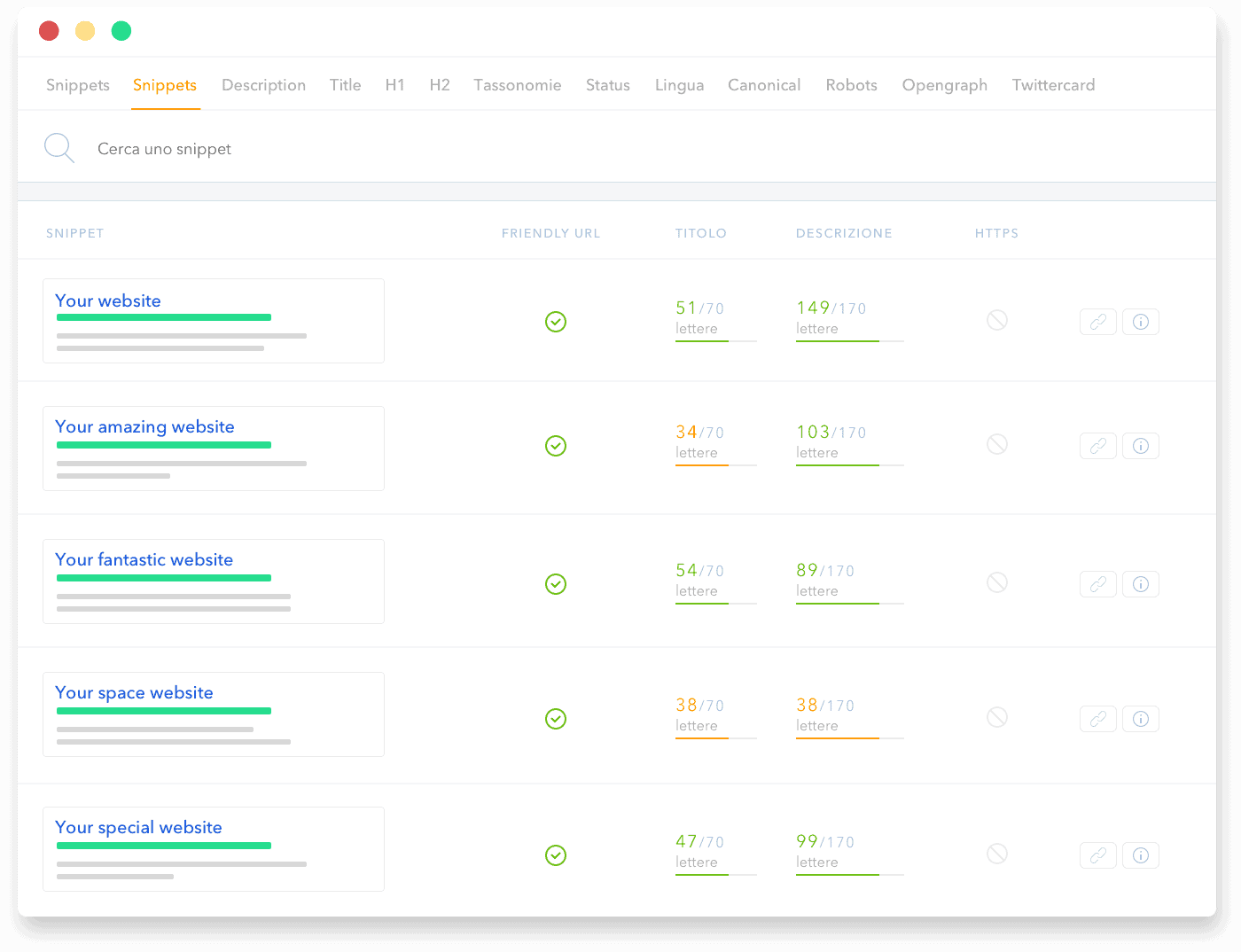
Task: Open the Your fantastic website snippet
Action: [144, 559]
